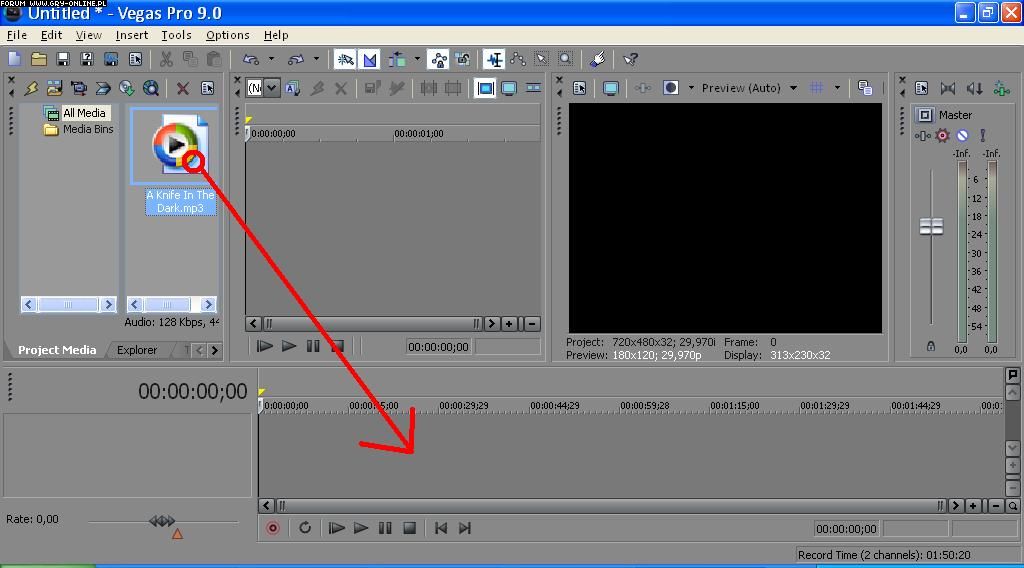The image size is (1024, 568).
Task: Click the Stop button on the timeline transport
Action: 409,528
